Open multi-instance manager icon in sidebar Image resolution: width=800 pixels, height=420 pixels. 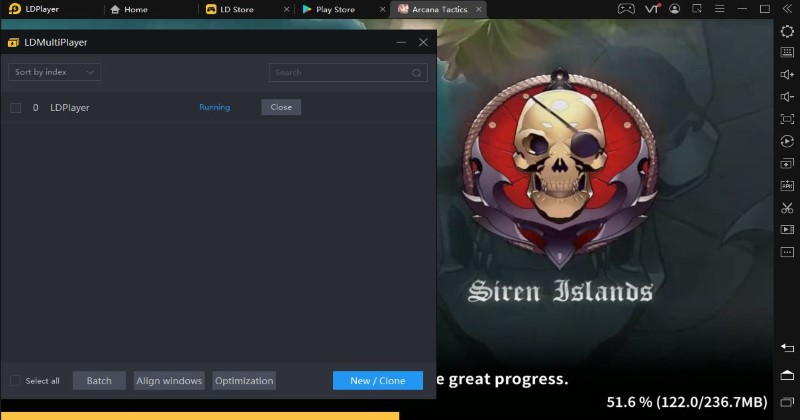787,163
